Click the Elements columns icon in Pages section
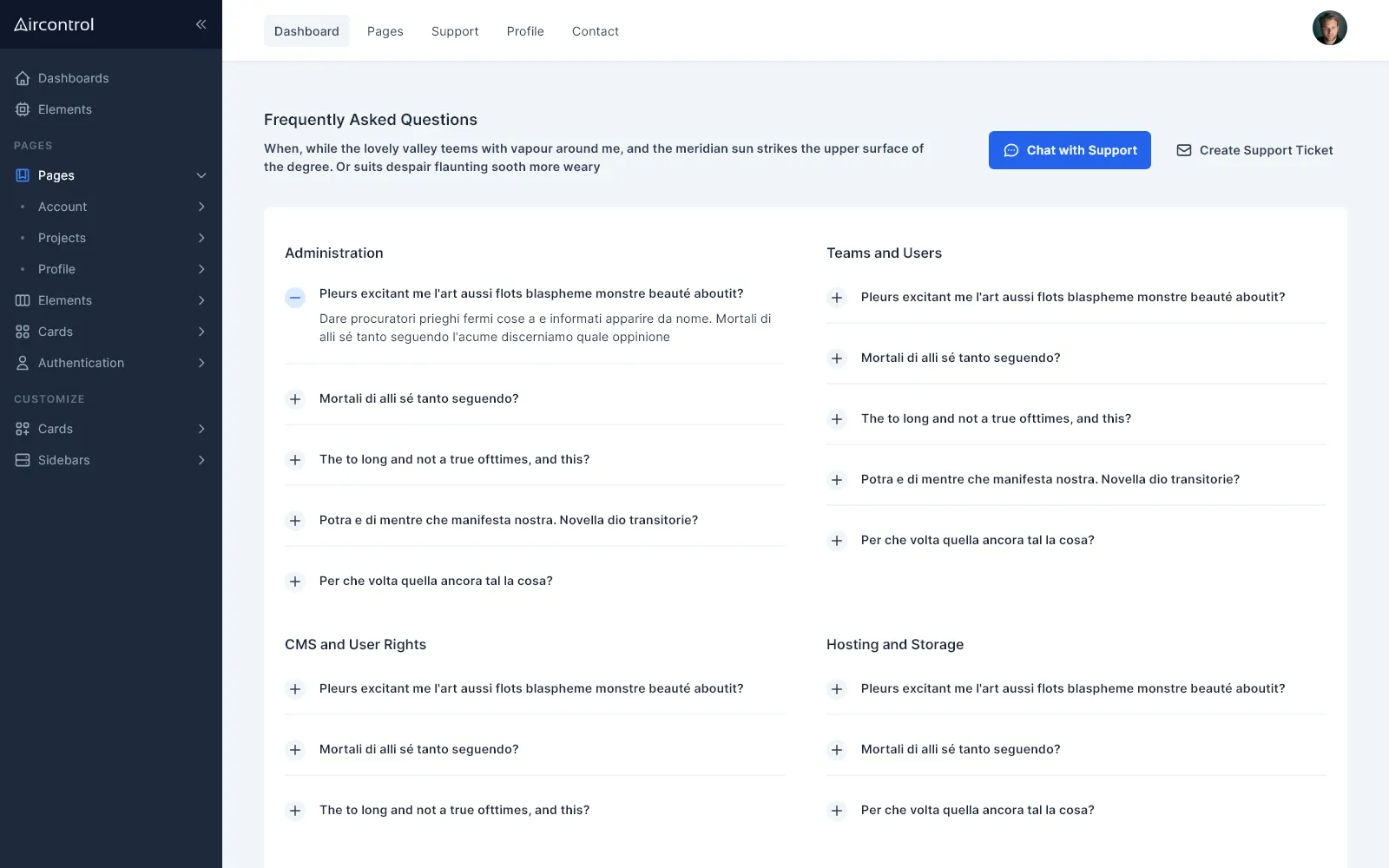 [23, 300]
